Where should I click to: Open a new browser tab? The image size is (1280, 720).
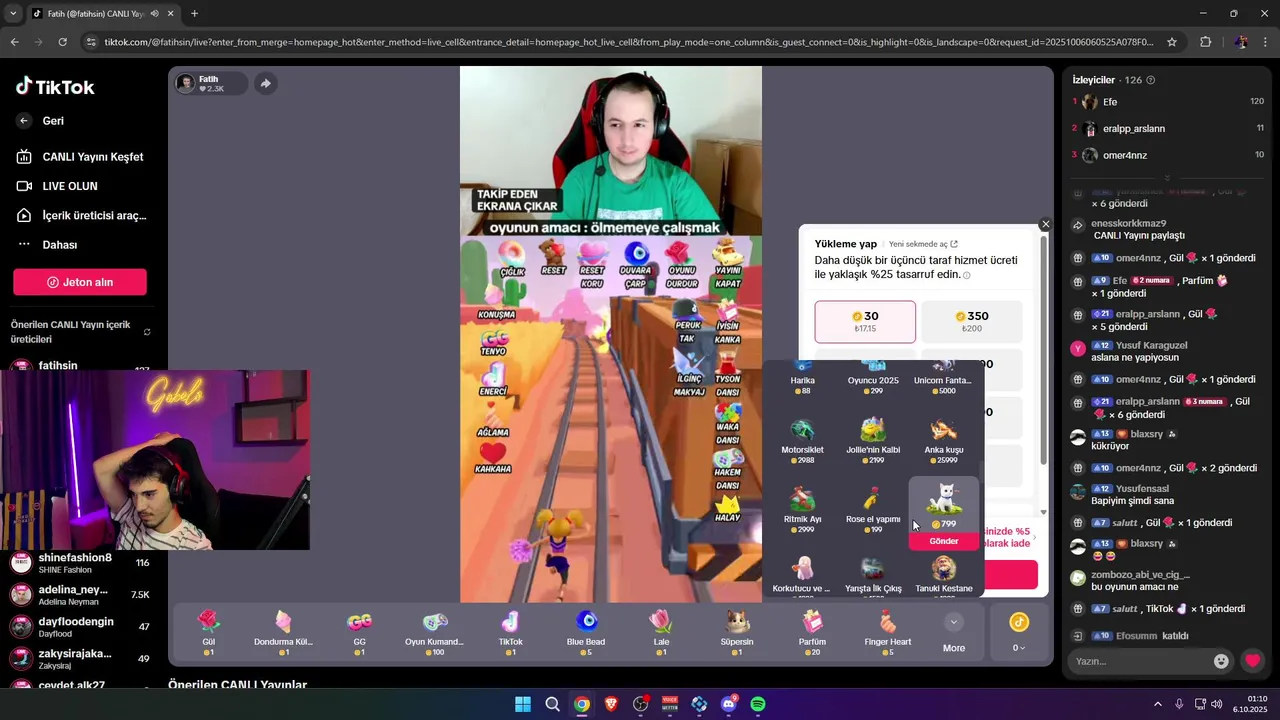tap(194, 14)
